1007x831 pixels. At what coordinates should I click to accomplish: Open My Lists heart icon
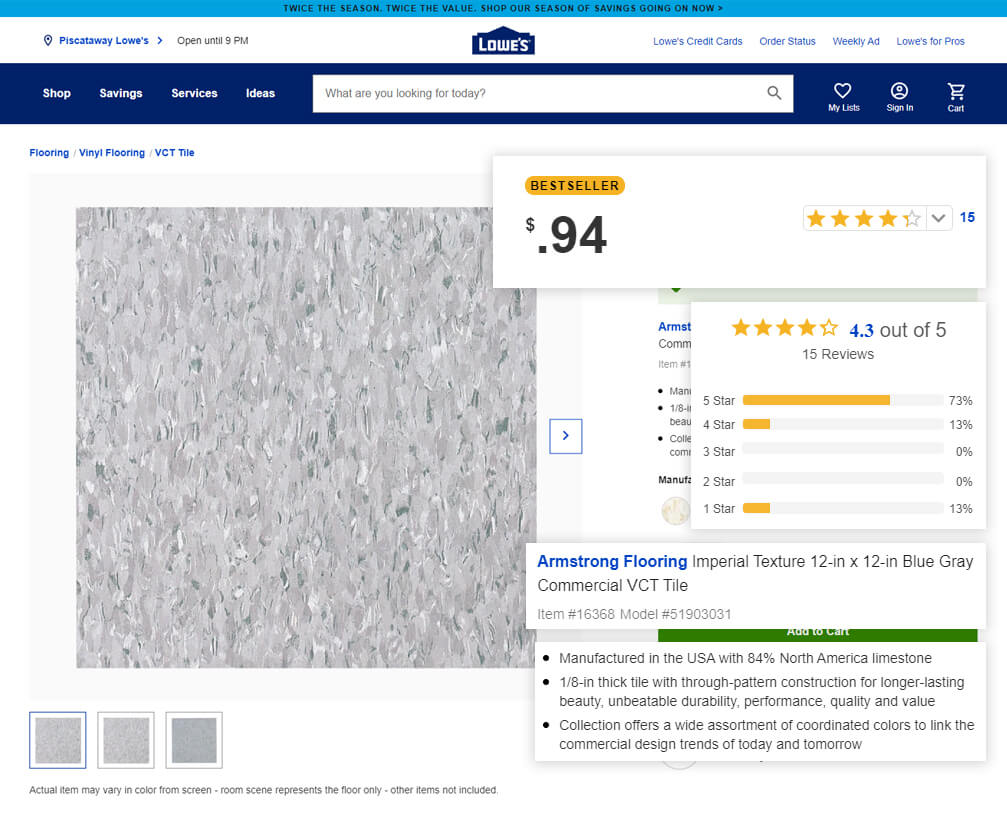843,91
